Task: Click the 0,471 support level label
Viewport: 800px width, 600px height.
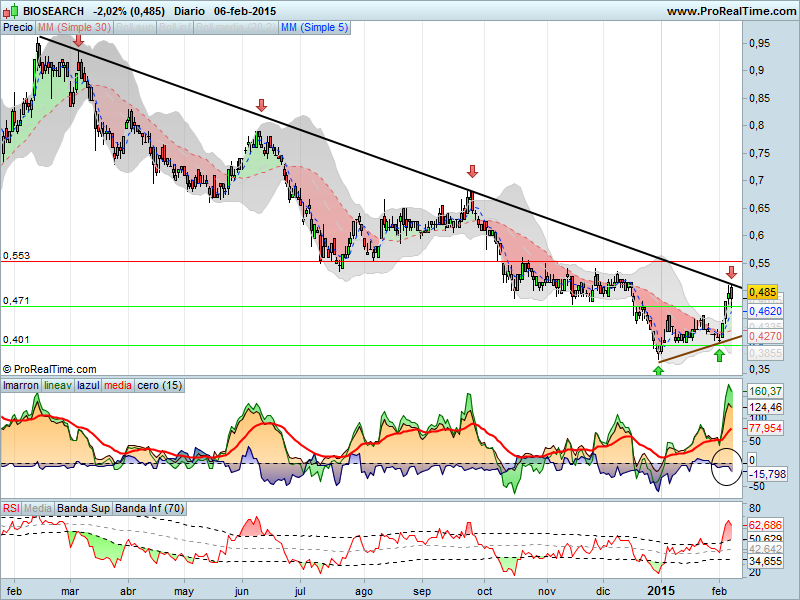Action: 16,301
